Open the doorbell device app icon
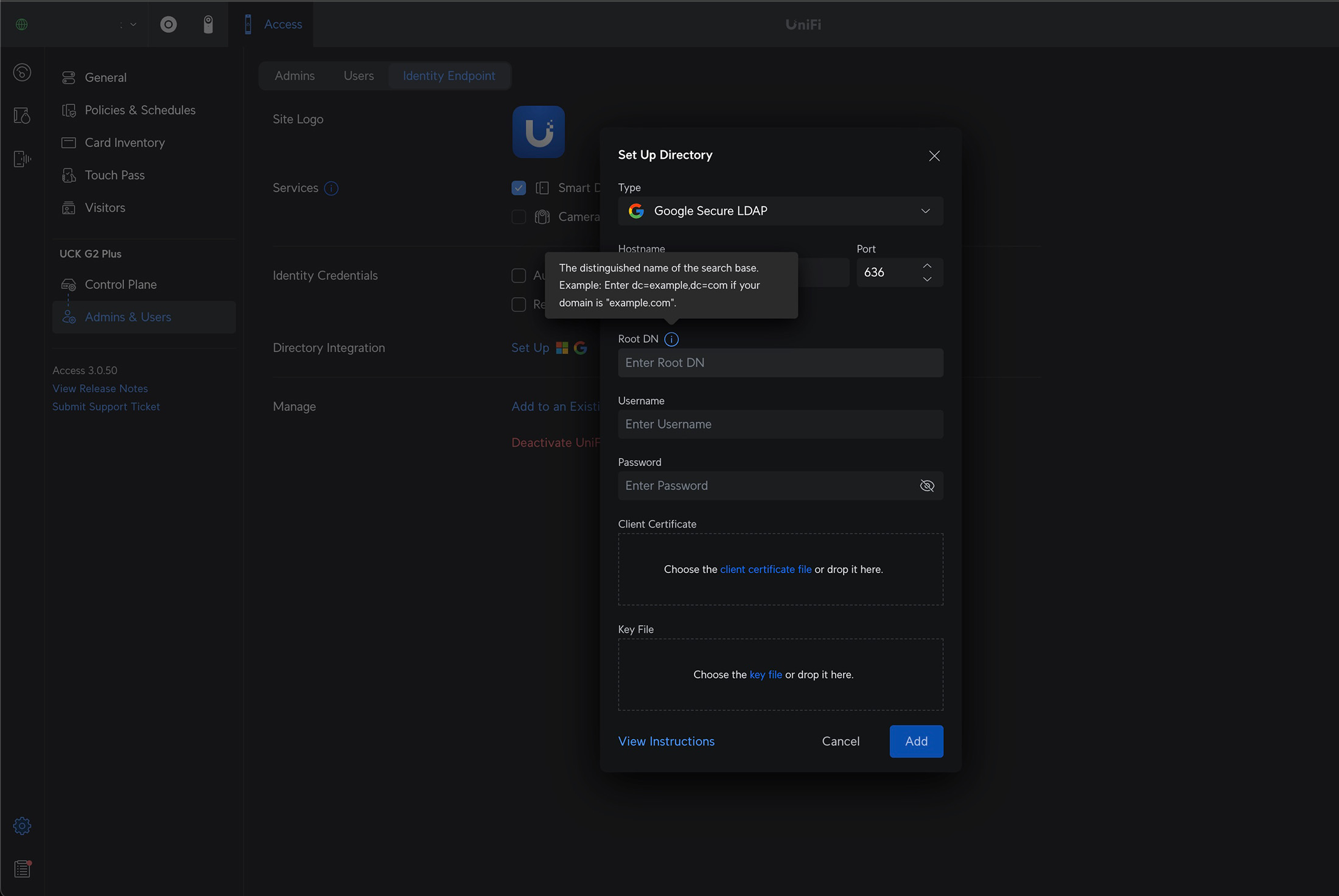This screenshot has height=896, width=1339. click(x=208, y=24)
